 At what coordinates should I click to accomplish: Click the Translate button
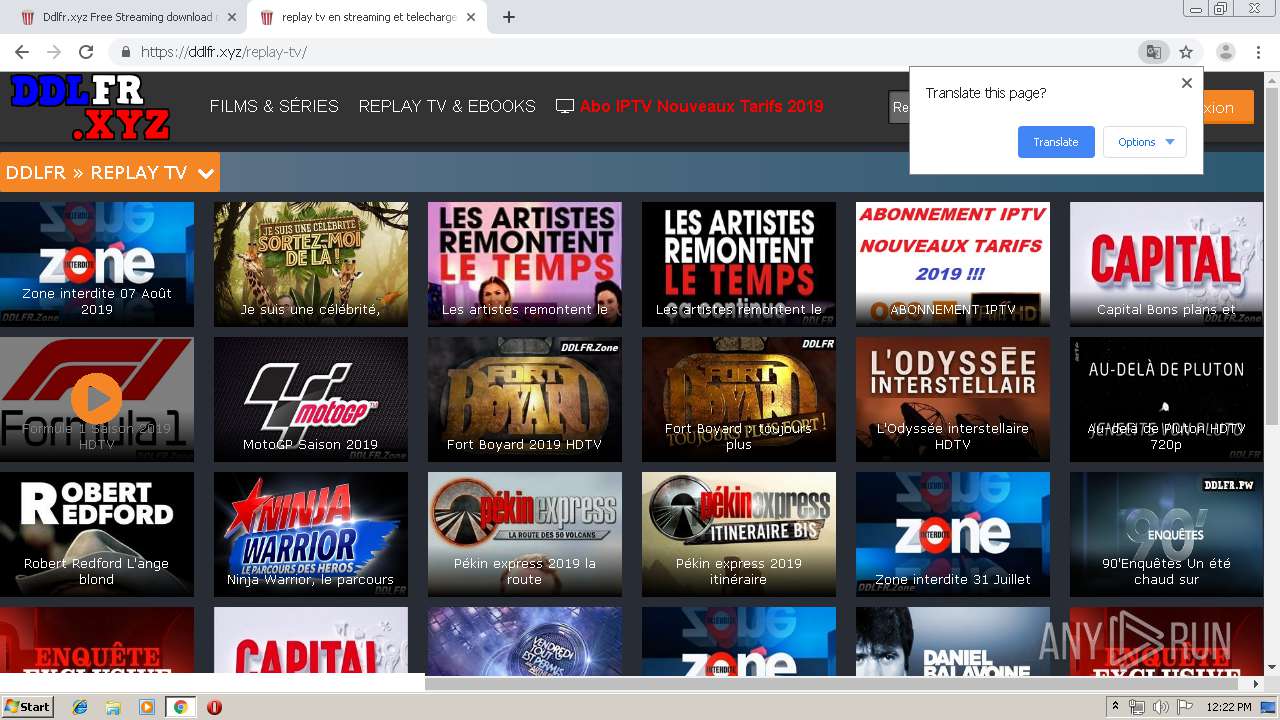(1056, 142)
